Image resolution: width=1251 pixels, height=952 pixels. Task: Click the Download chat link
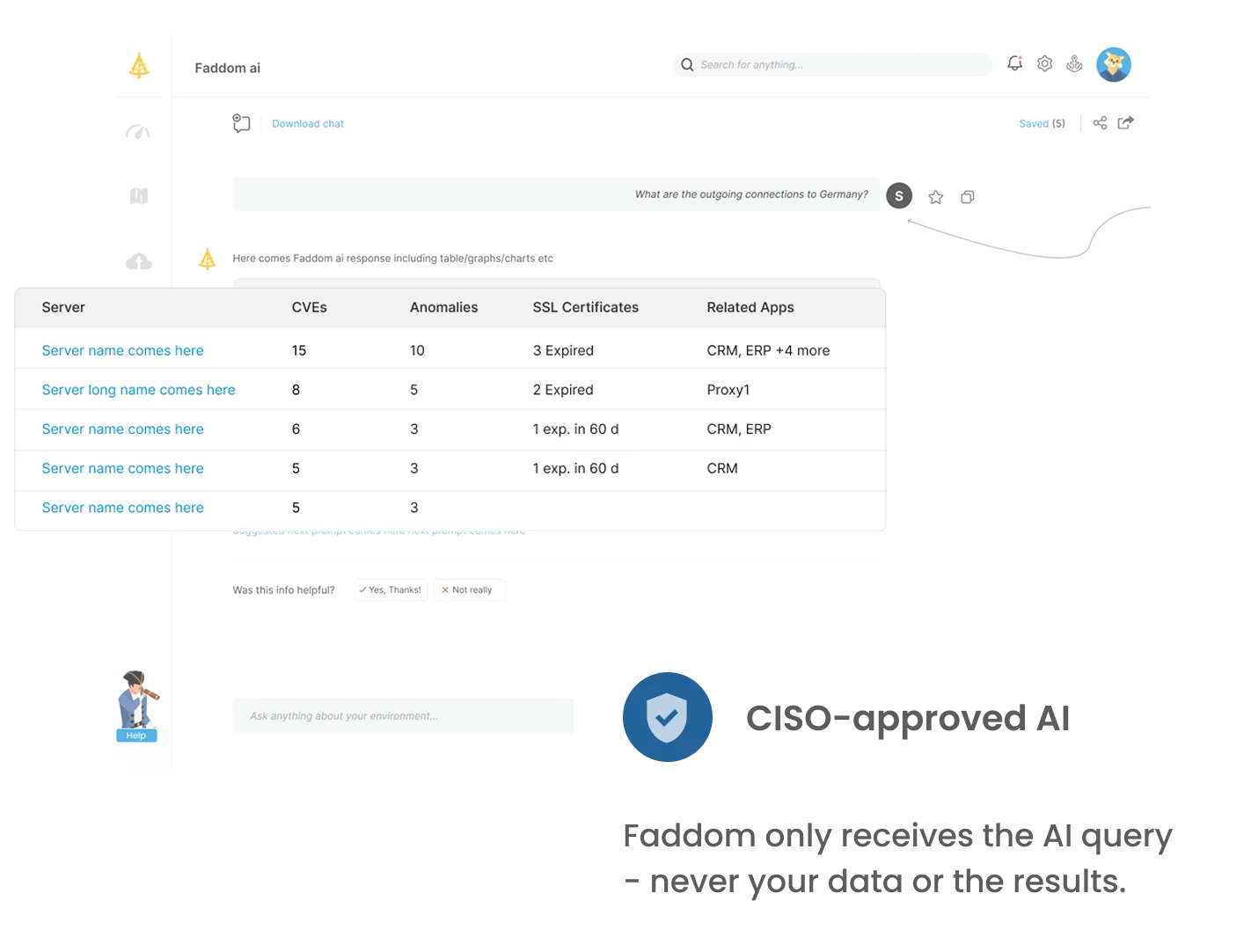click(308, 124)
